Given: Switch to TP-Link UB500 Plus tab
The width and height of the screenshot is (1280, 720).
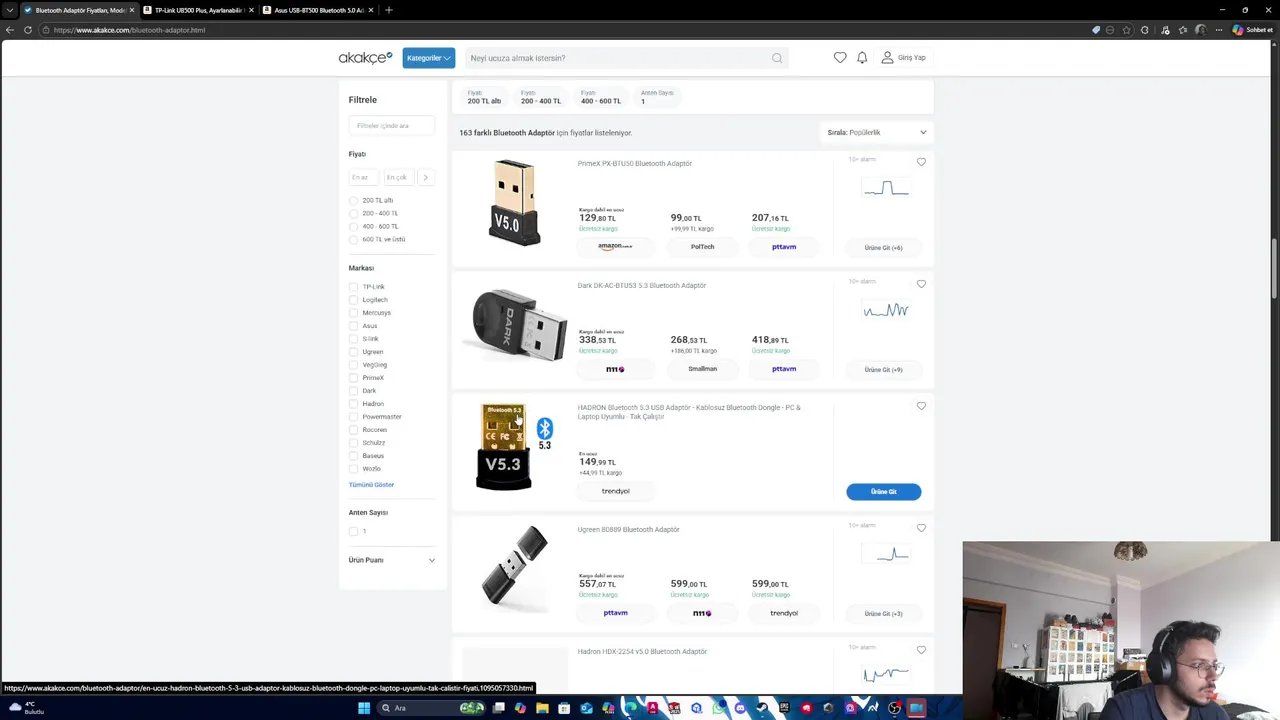Looking at the screenshot, I should pyautogui.click(x=198, y=10).
